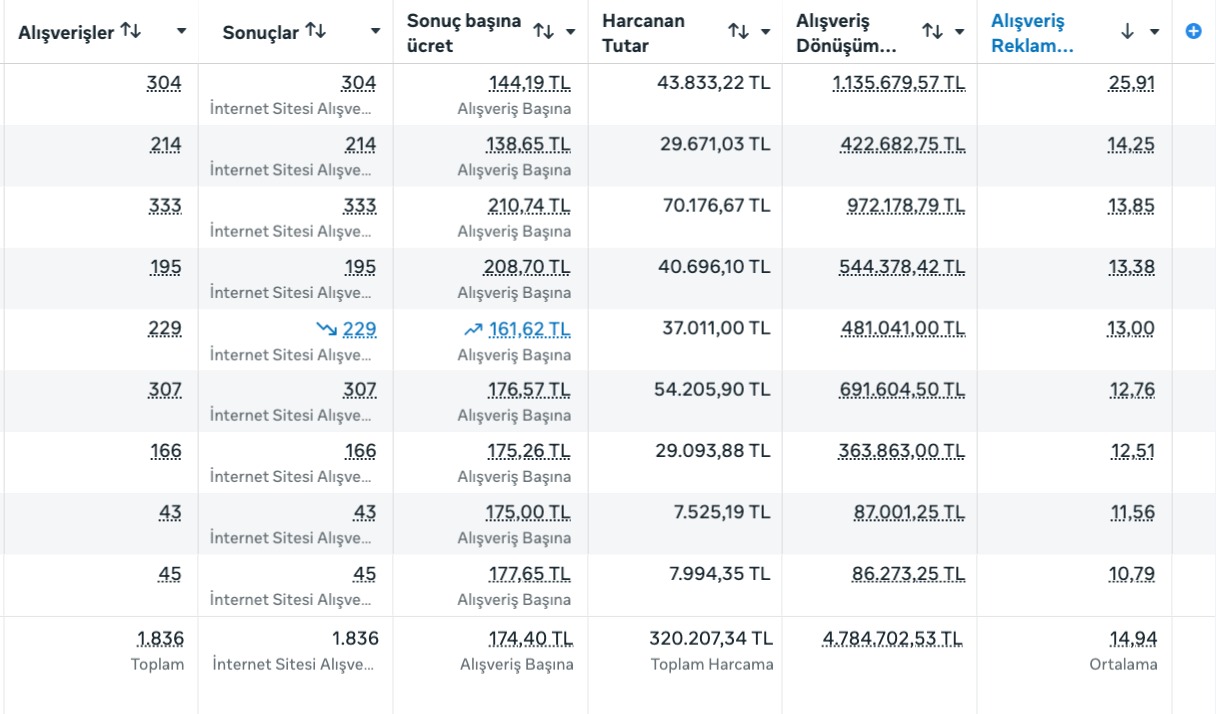The width and height of the screenshot is (1216, 714).
Task: Open the Sonuçlar column dropdown caret
Action: (x=375, y=31)
